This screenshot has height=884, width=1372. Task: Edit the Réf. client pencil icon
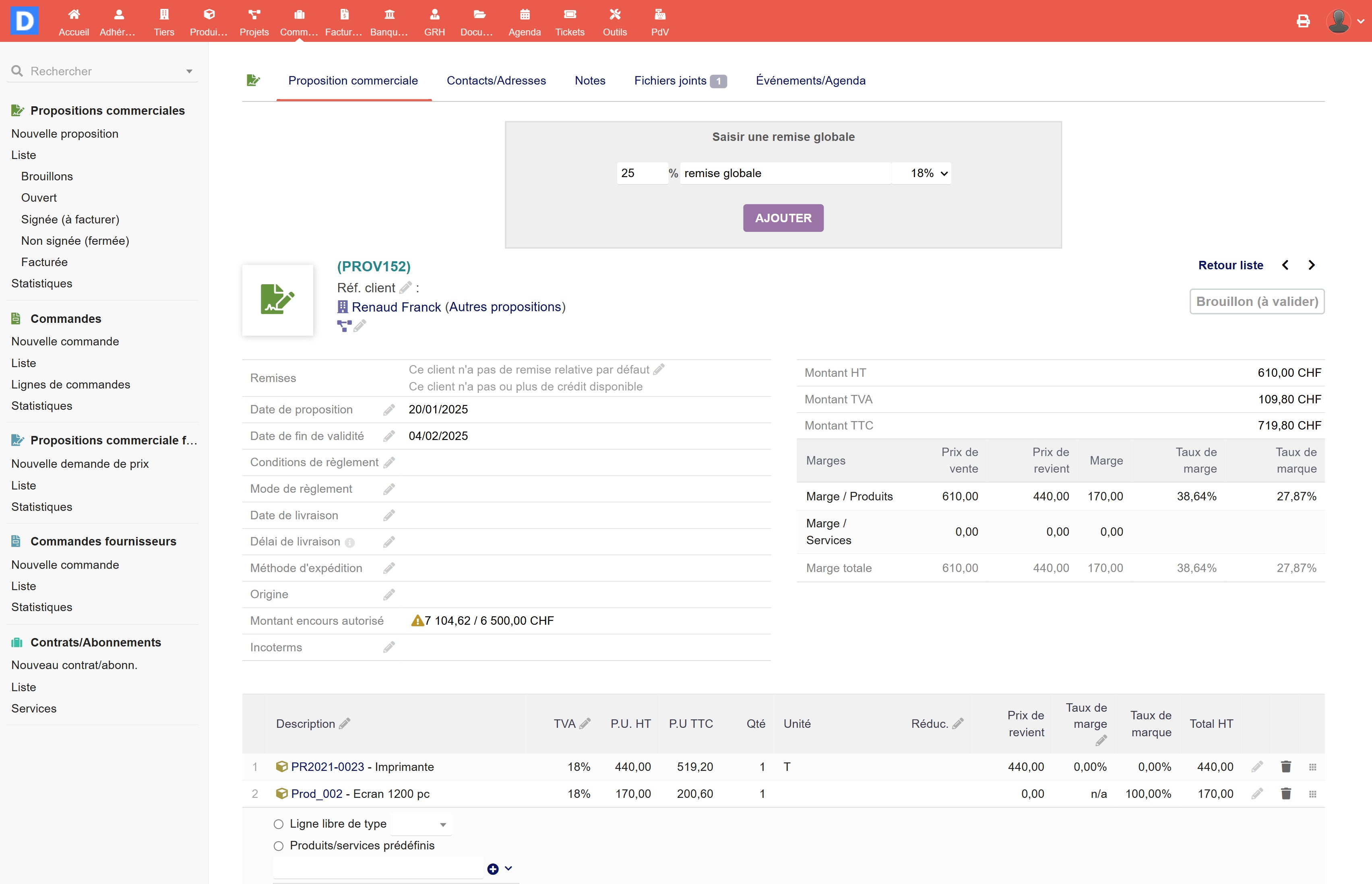click(x=405, y=287)
